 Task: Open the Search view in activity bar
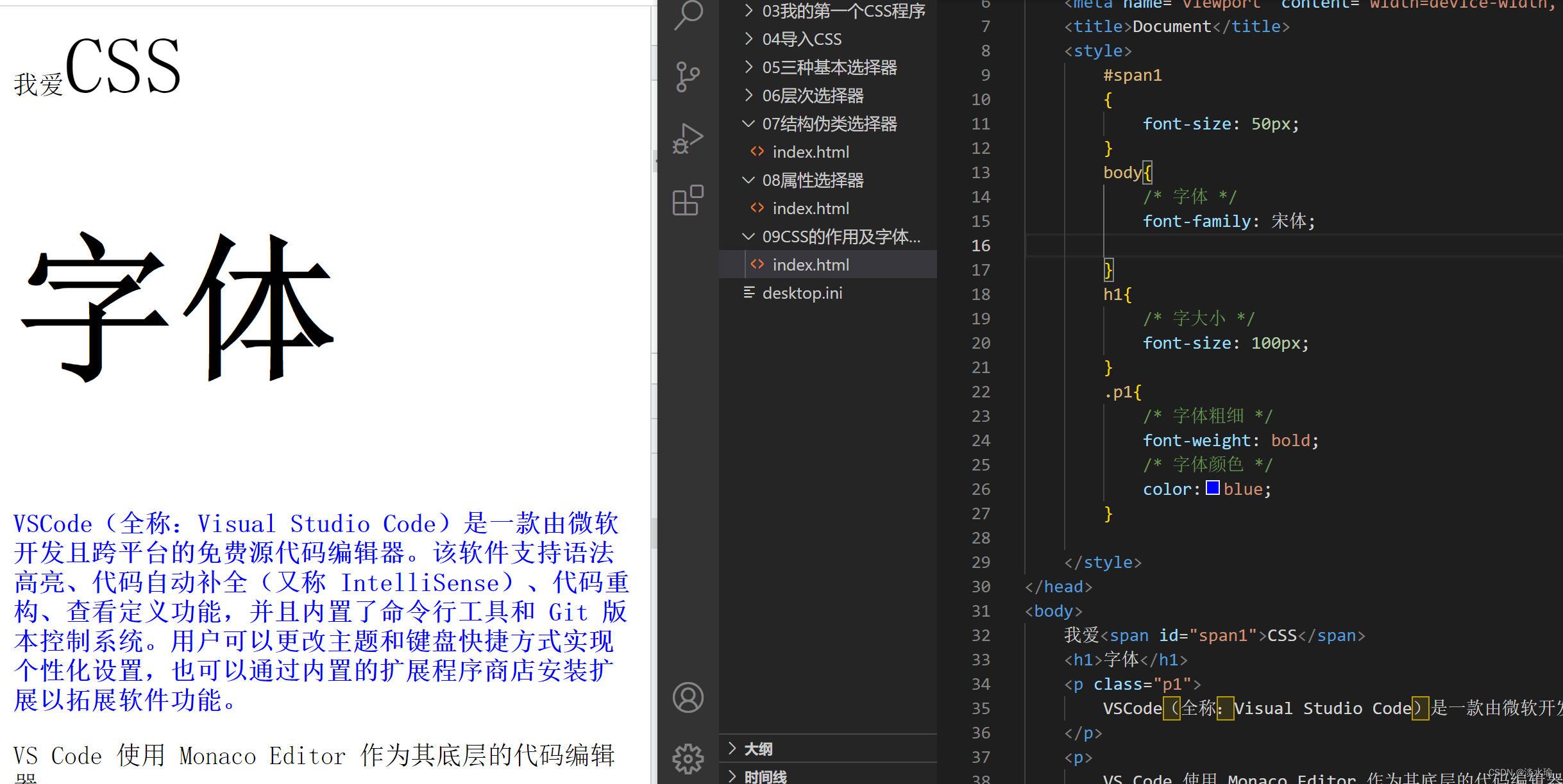click(x=688, y=14)
